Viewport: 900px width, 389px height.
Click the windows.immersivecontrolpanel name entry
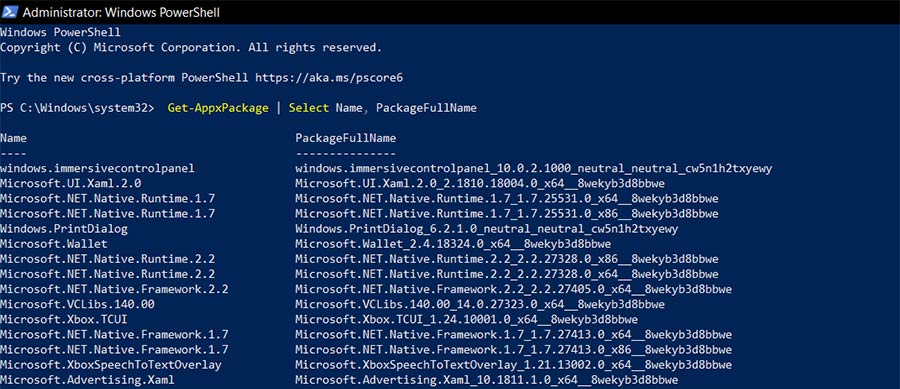(x=98, y=169)
